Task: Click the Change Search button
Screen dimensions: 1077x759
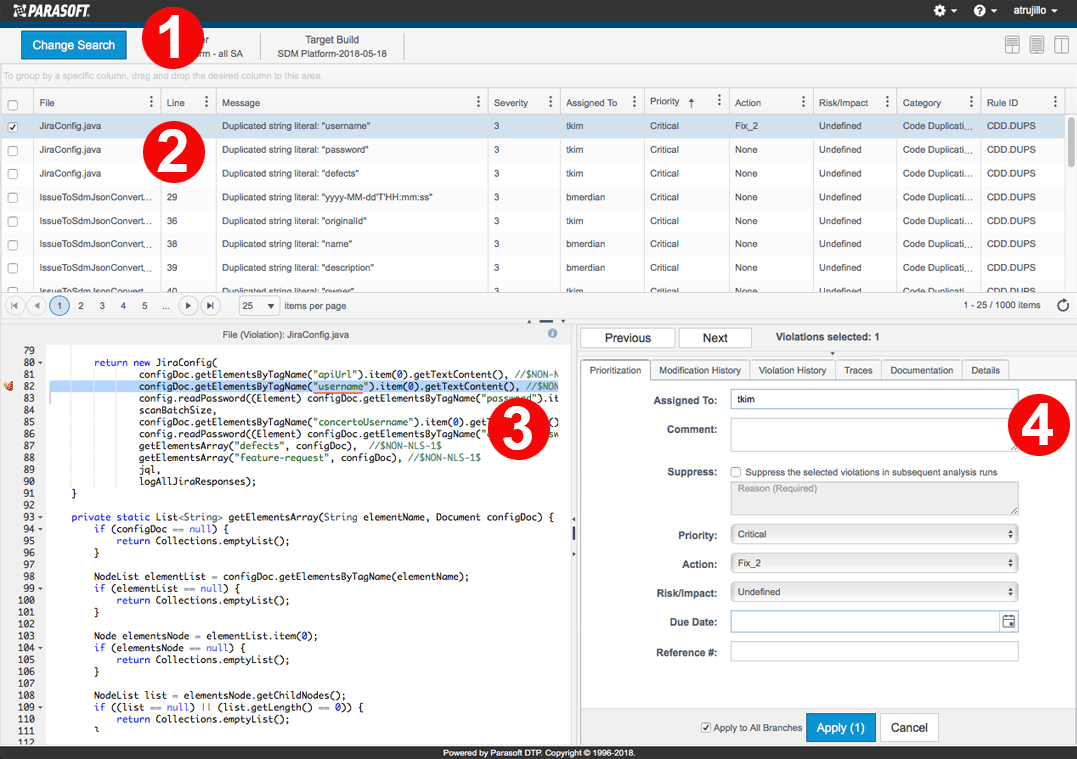Action: 73,45
